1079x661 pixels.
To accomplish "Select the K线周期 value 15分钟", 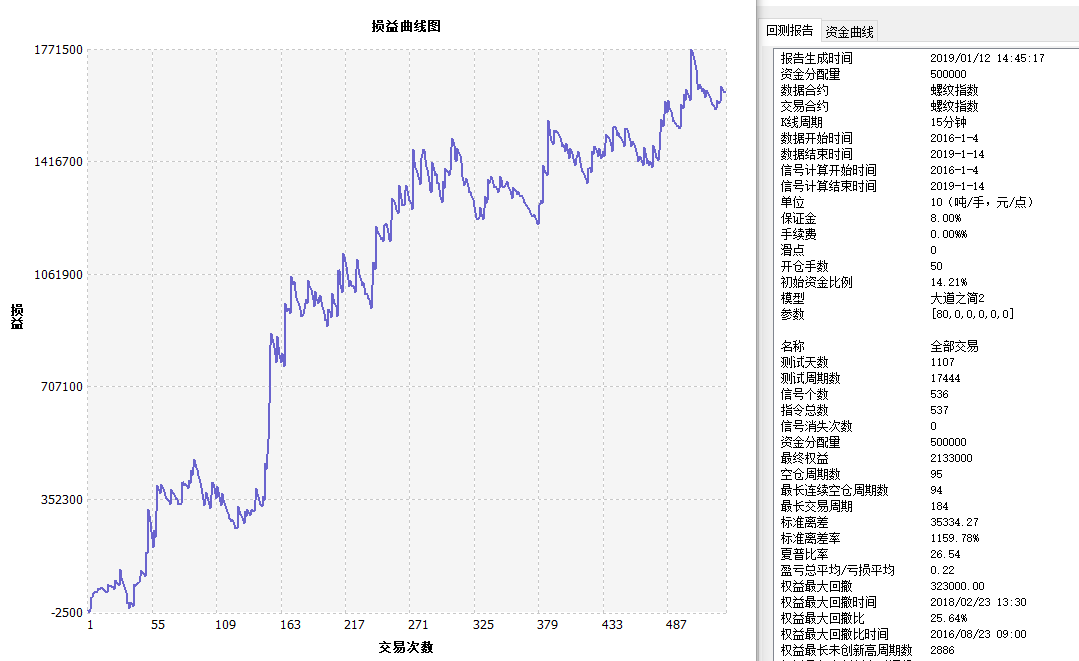I will (948, 122).
